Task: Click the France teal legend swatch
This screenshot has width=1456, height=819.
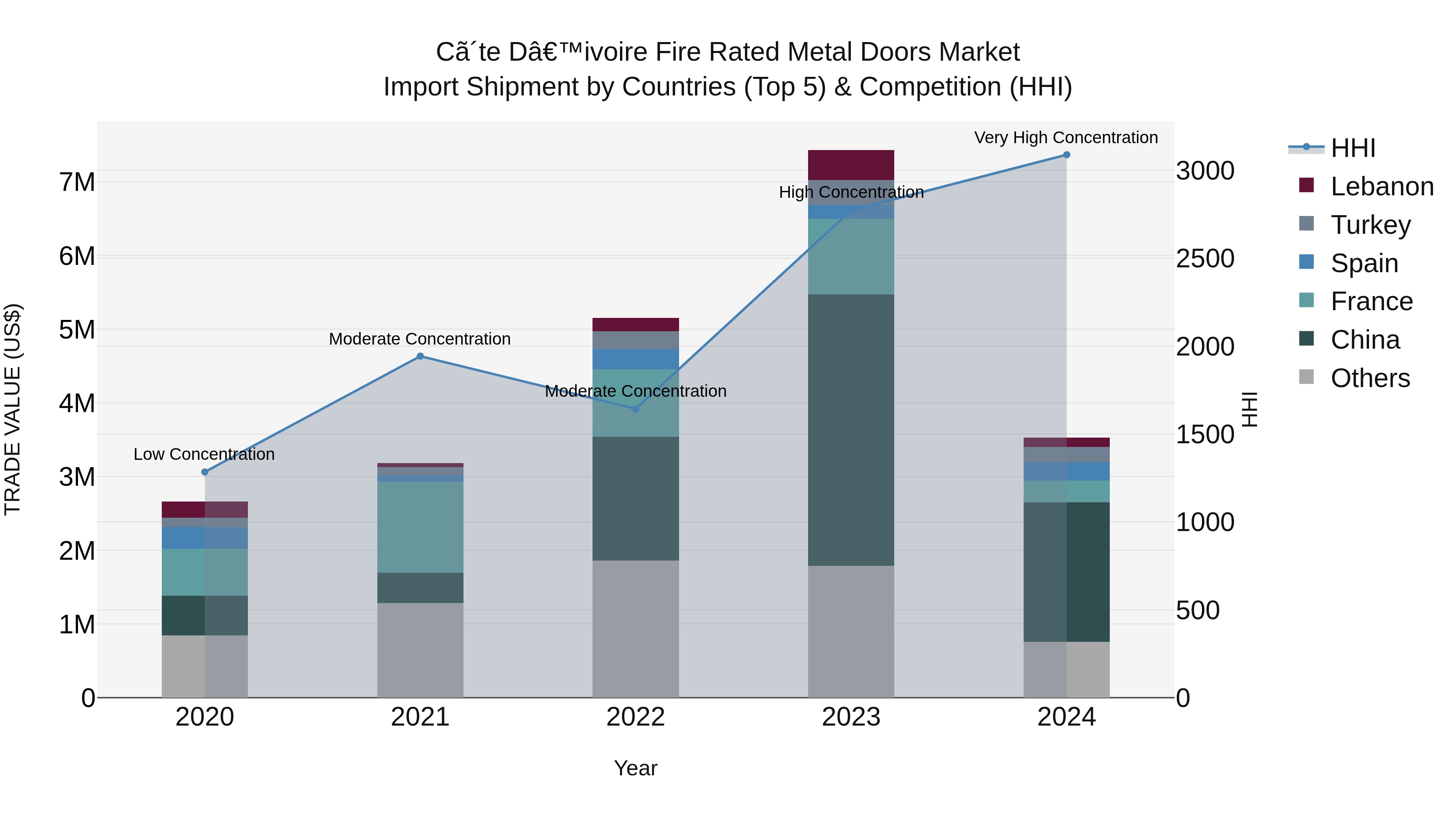Action: coord(1306,300)
